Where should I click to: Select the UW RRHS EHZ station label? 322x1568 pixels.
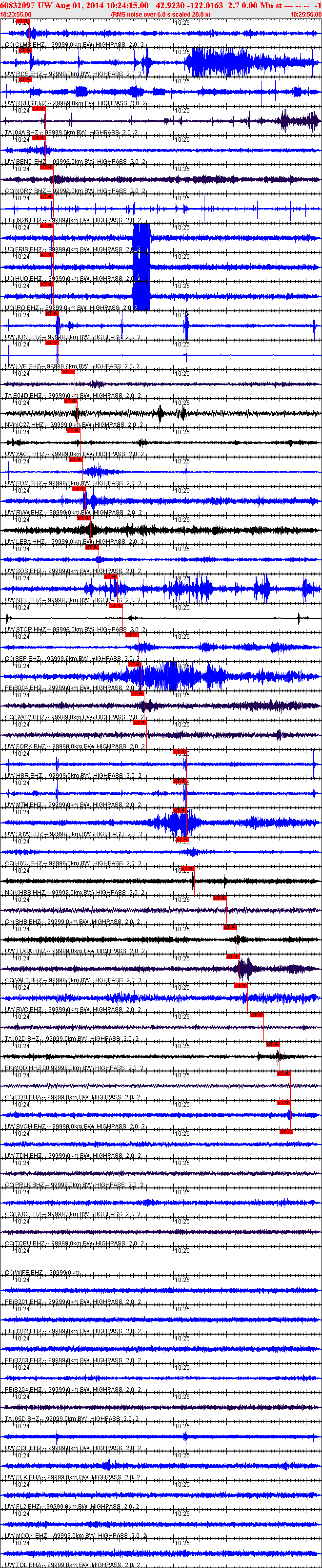pyautogui.click(x=74, y=103)
